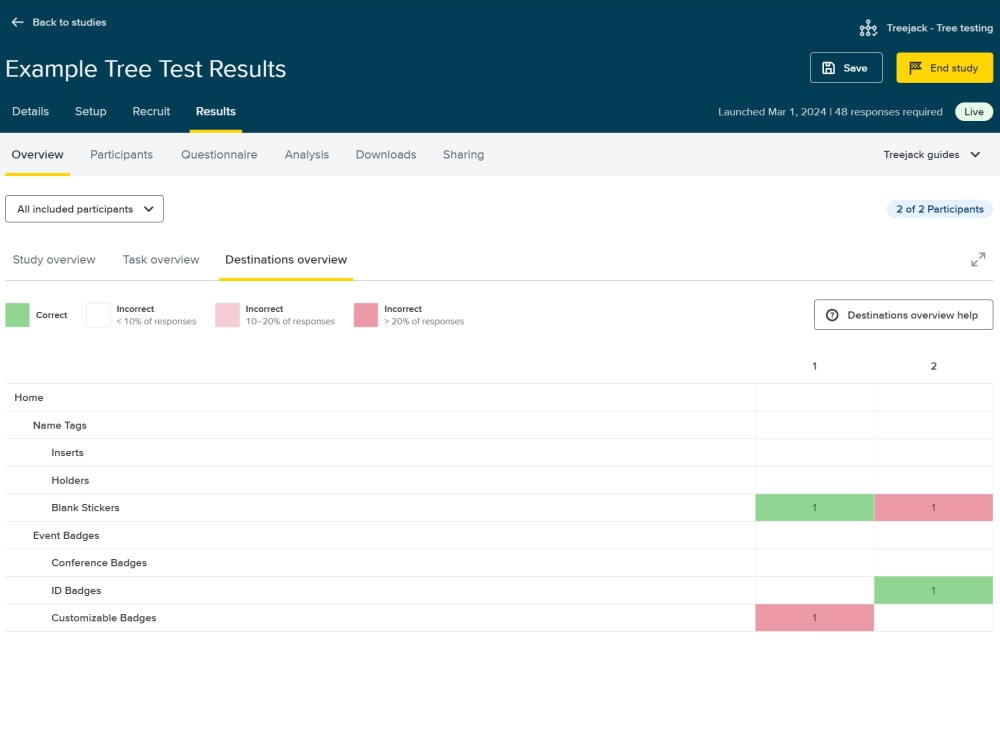This screenshot has height=750, width=1000.
Task: Click the white Incorrect under 10% swatch
Action: (98, 315)
